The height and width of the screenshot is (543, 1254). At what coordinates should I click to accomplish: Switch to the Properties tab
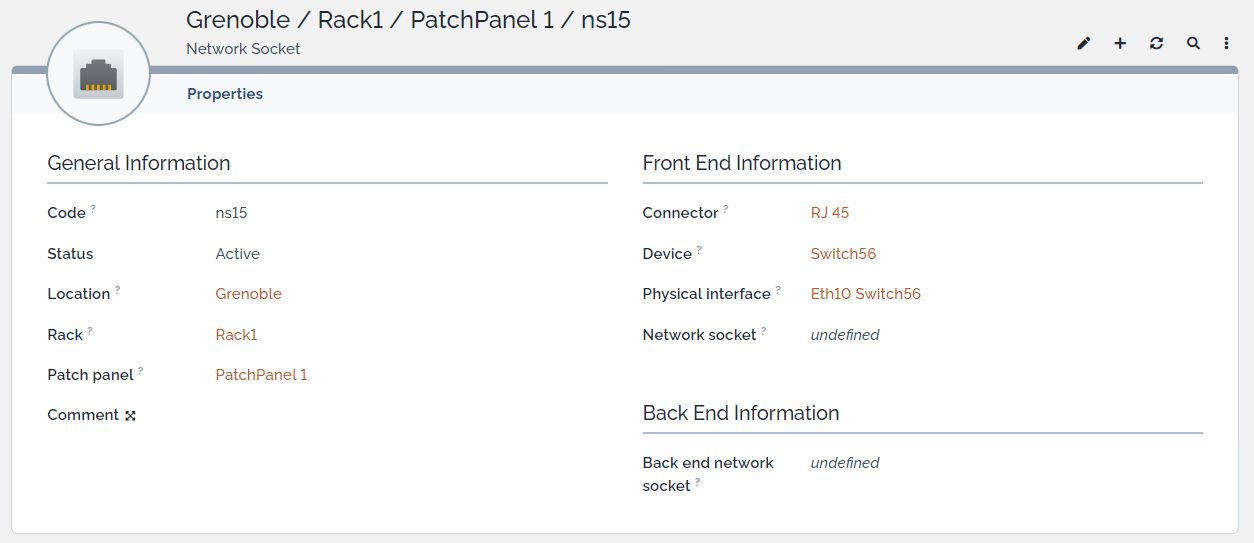(225, 94)
